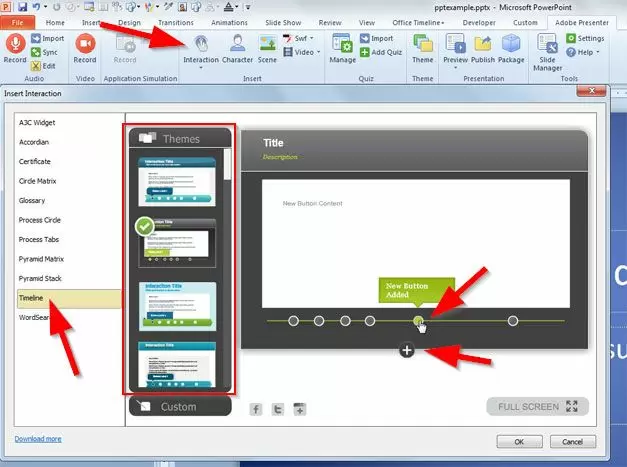
Task: Click the Twitter share icon
Action: pos(277,409)
